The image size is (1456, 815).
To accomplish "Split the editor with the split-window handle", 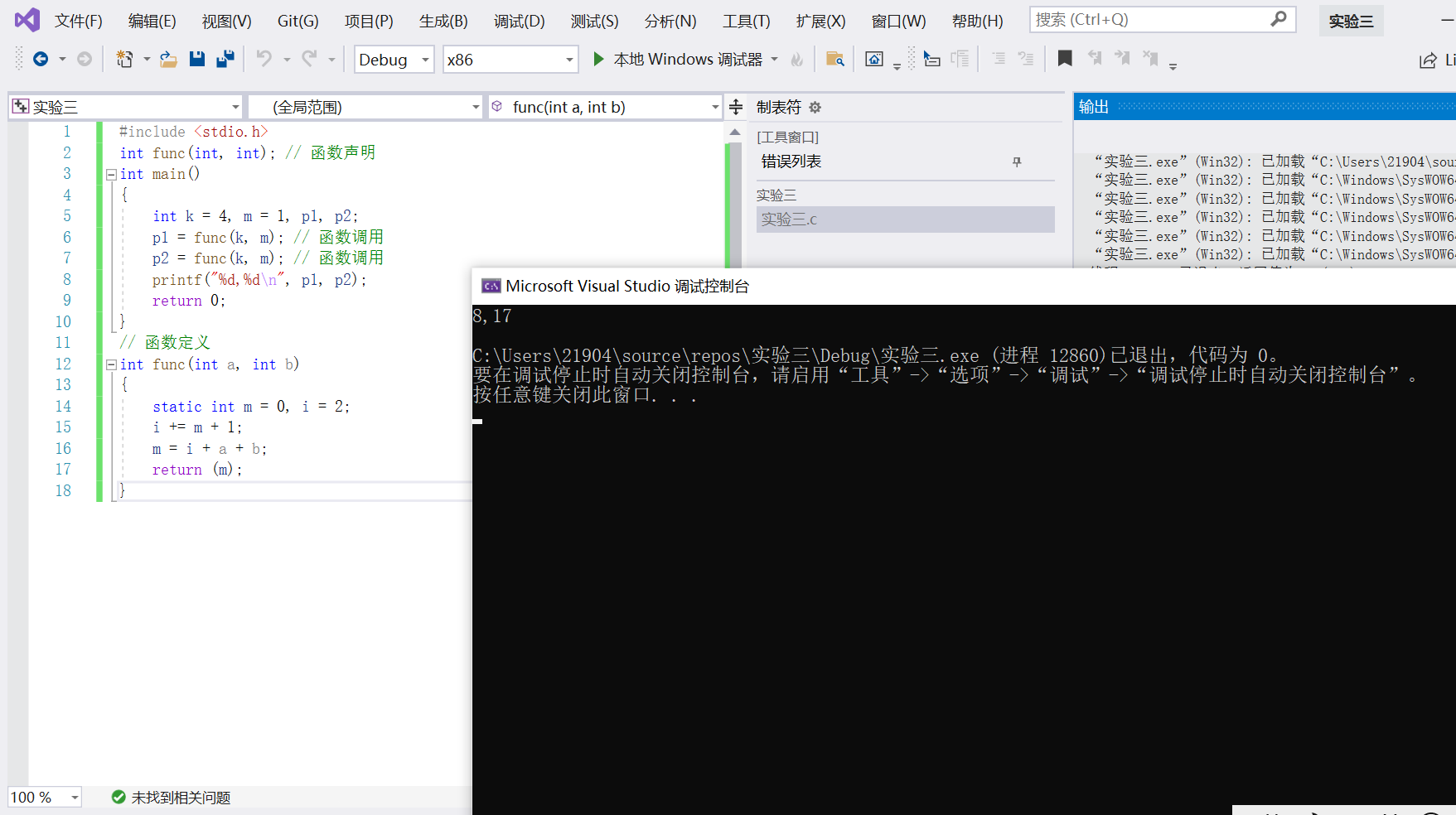I will pos(735,107).
